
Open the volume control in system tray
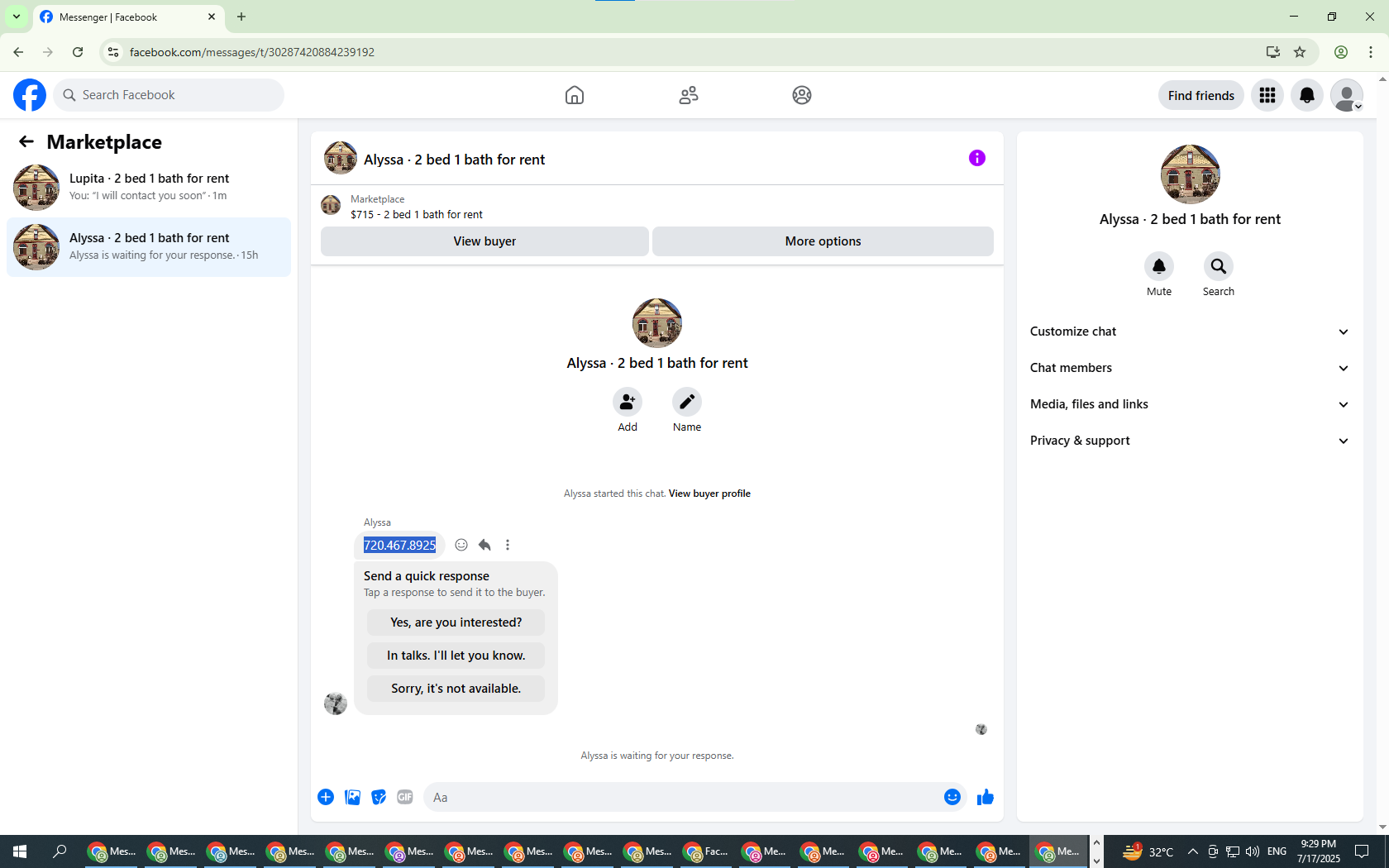[x=1253, y=851]
